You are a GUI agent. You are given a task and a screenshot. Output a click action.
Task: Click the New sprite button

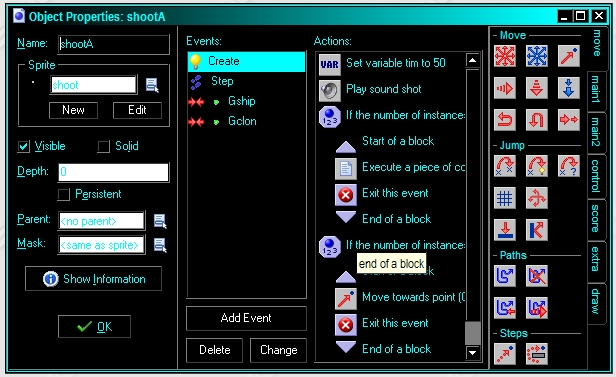[73, 110]
